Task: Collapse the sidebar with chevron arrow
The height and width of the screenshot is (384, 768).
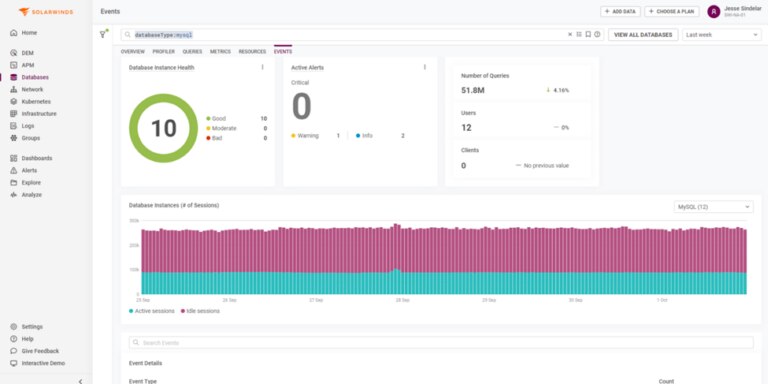Action: [80, 381]
